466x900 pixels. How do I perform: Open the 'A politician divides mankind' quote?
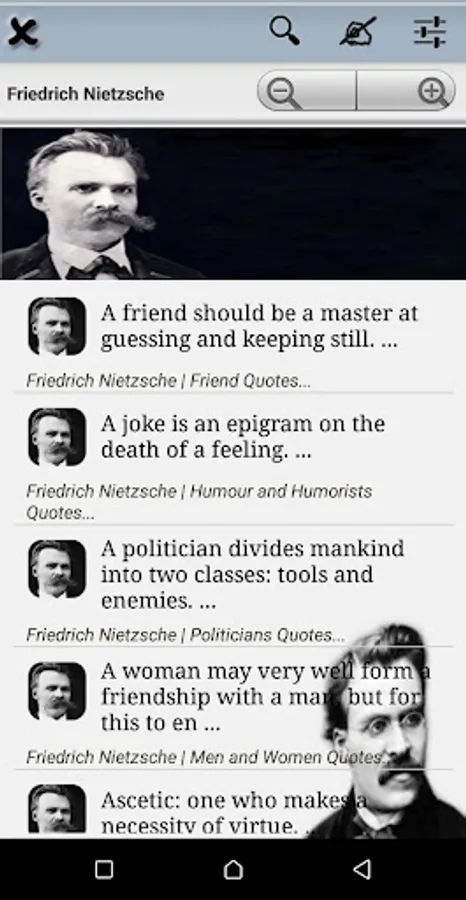253,575
